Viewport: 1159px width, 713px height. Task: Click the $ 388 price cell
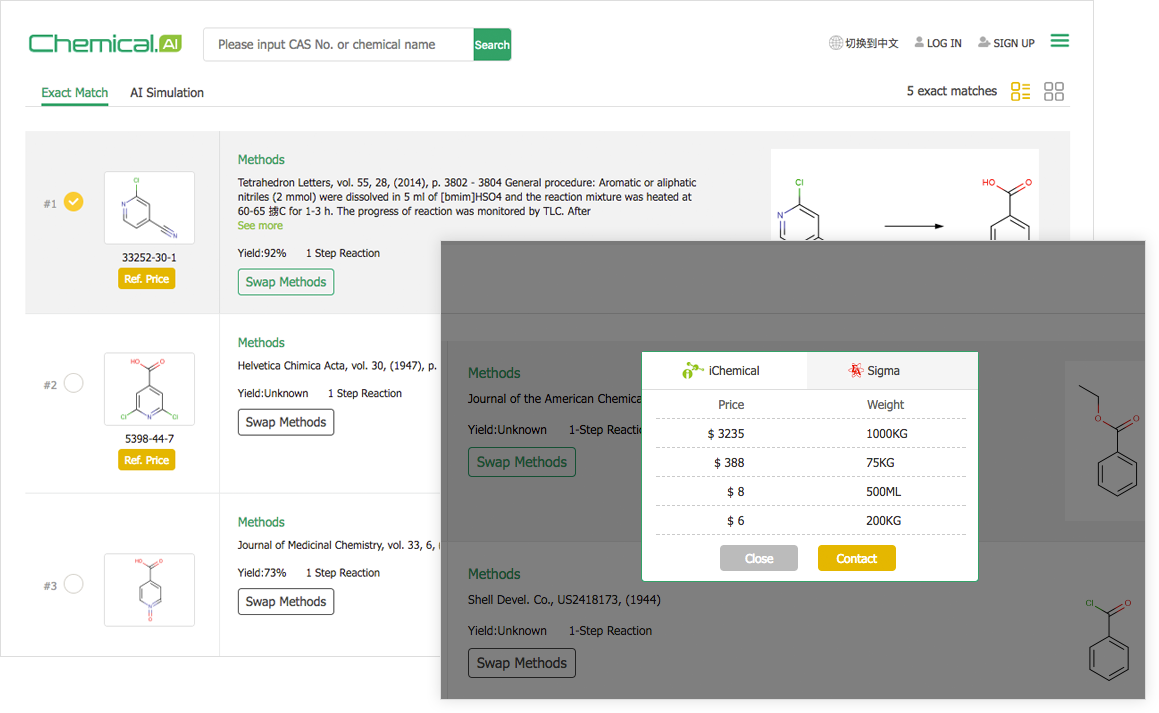729,463
